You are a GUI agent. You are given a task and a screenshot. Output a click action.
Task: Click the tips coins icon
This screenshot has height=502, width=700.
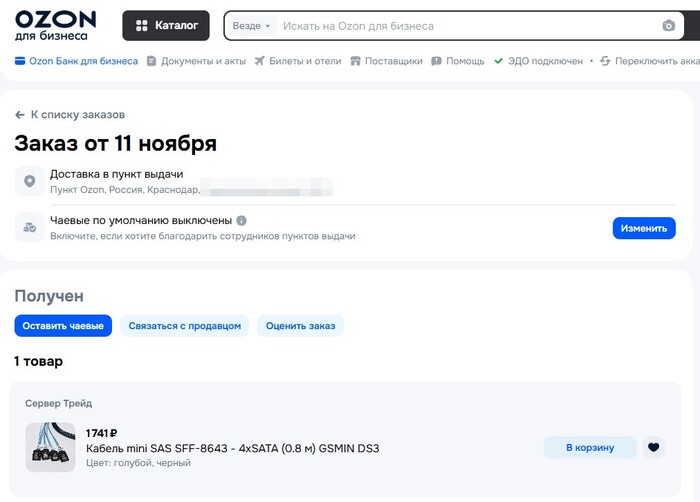coord(30,228)
